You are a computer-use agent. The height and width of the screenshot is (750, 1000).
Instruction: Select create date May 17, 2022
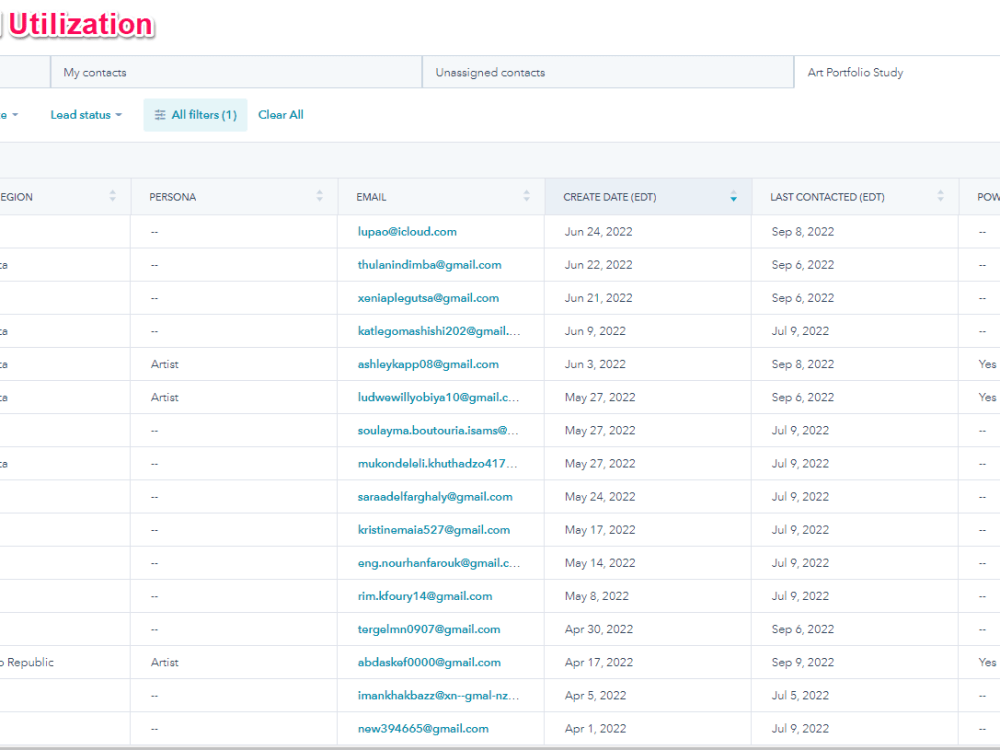tap(600, 530)
